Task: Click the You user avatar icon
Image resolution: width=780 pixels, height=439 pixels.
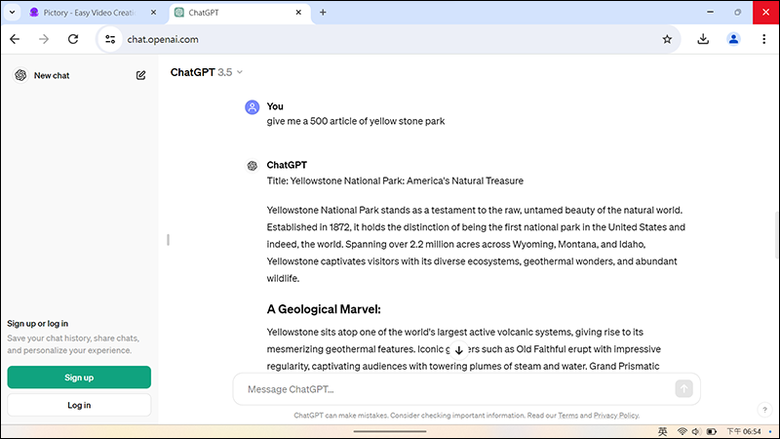Action: pyautogui.click(x=252, y=107)
